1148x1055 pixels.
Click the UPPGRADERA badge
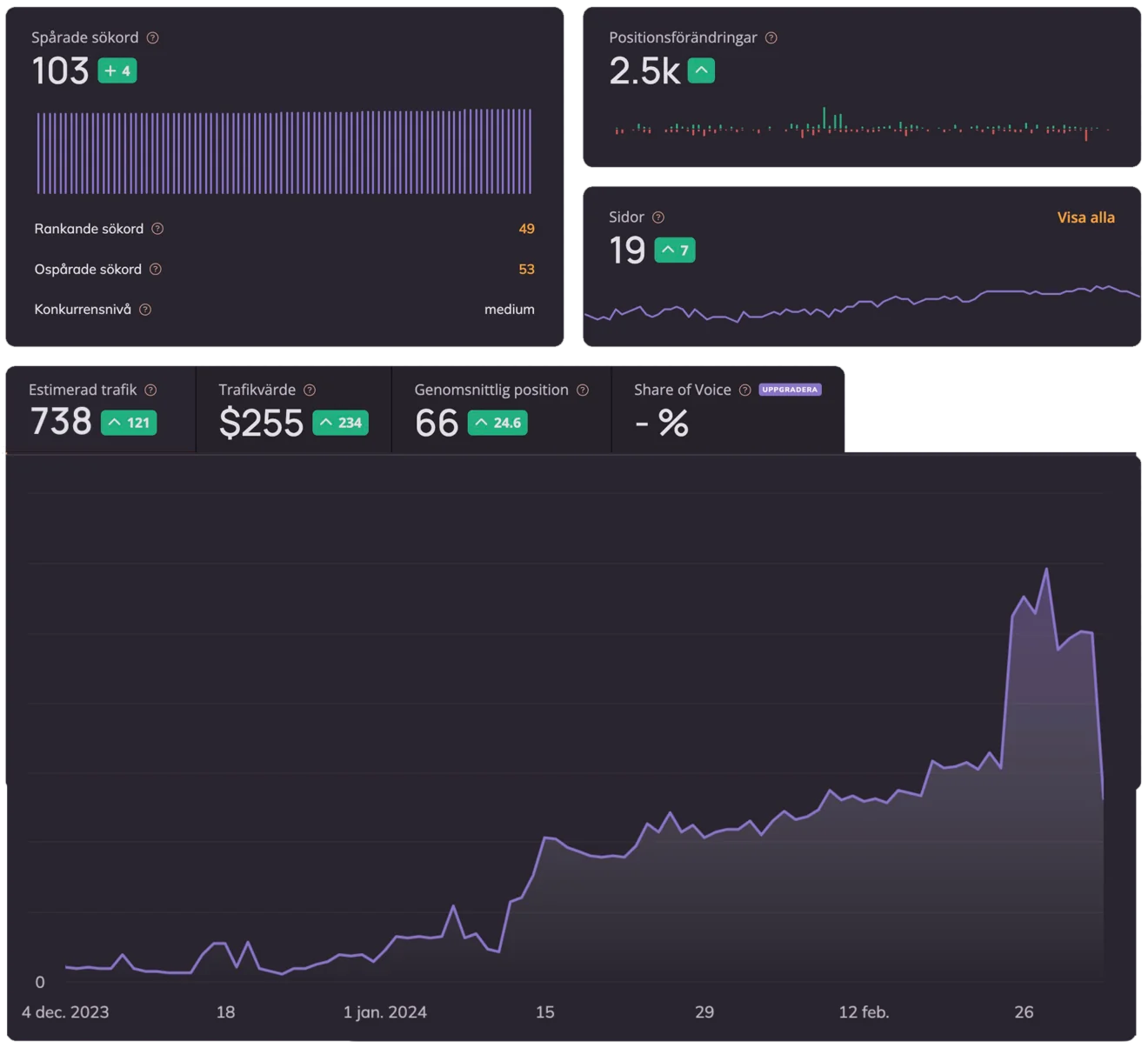click(x=790, y=390)
